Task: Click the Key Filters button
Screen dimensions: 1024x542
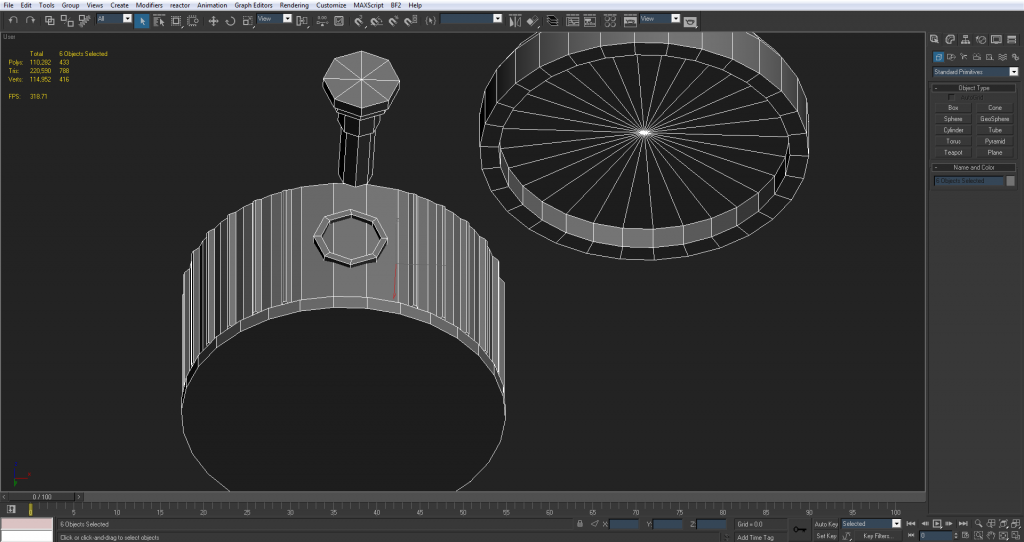Action: (877, 536)
